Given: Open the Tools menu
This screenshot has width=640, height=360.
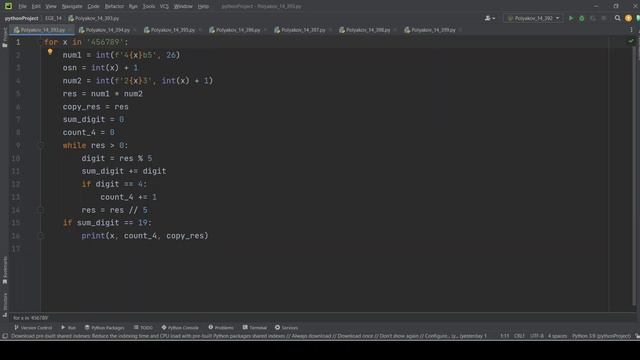Looking at the screenshot, I should 149,7.
